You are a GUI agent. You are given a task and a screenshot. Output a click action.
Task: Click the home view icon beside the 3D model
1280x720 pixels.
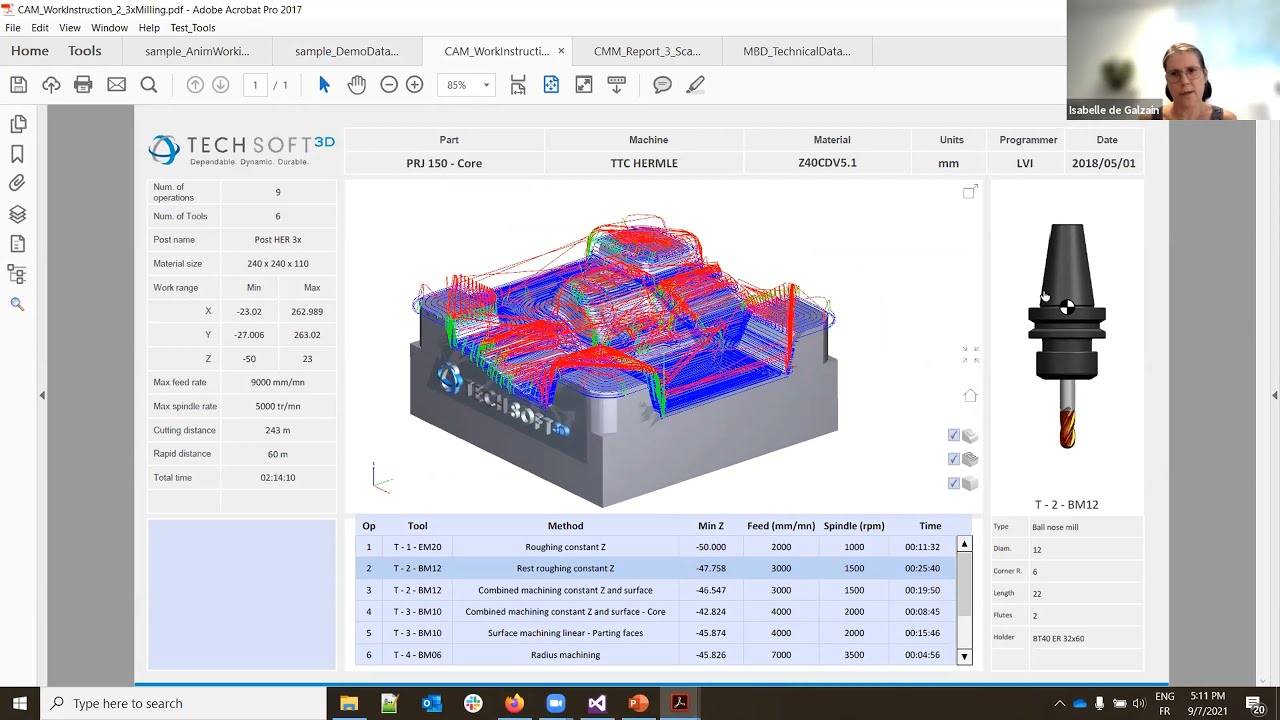(x=970, y=396)
